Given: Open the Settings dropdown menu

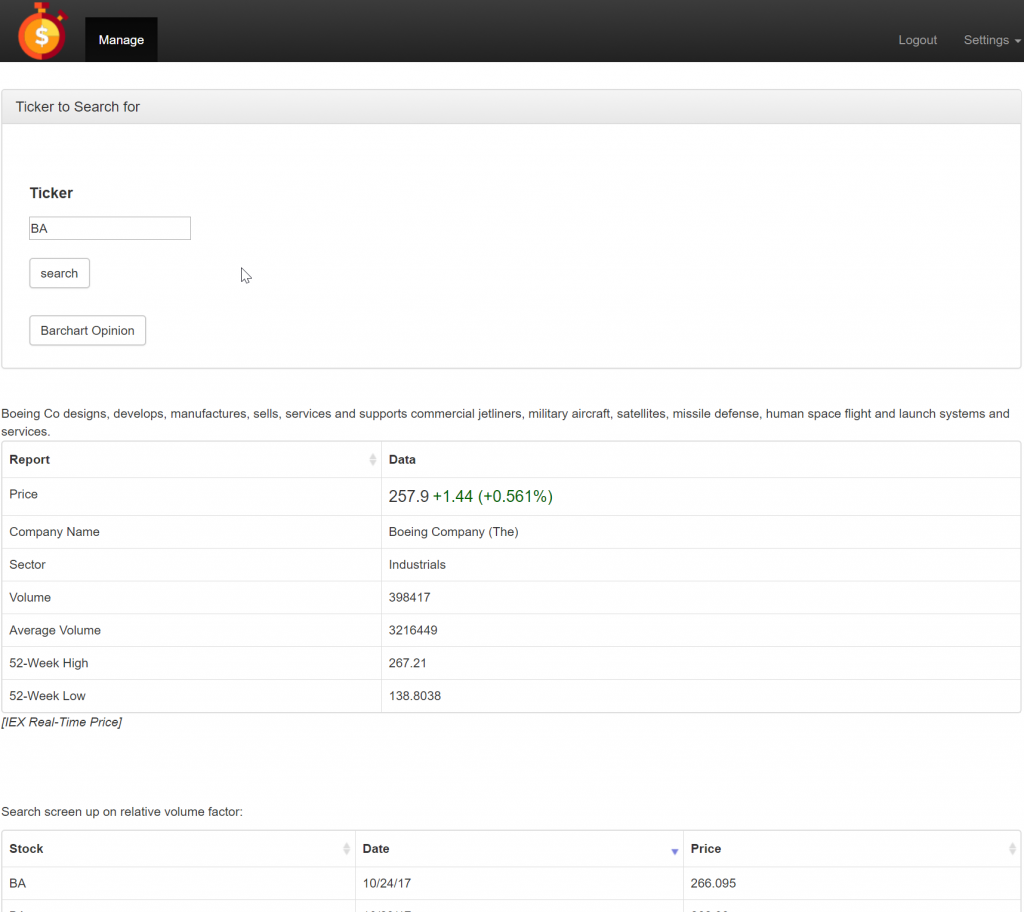Looking at the screenshot, I should pos(991,40).
